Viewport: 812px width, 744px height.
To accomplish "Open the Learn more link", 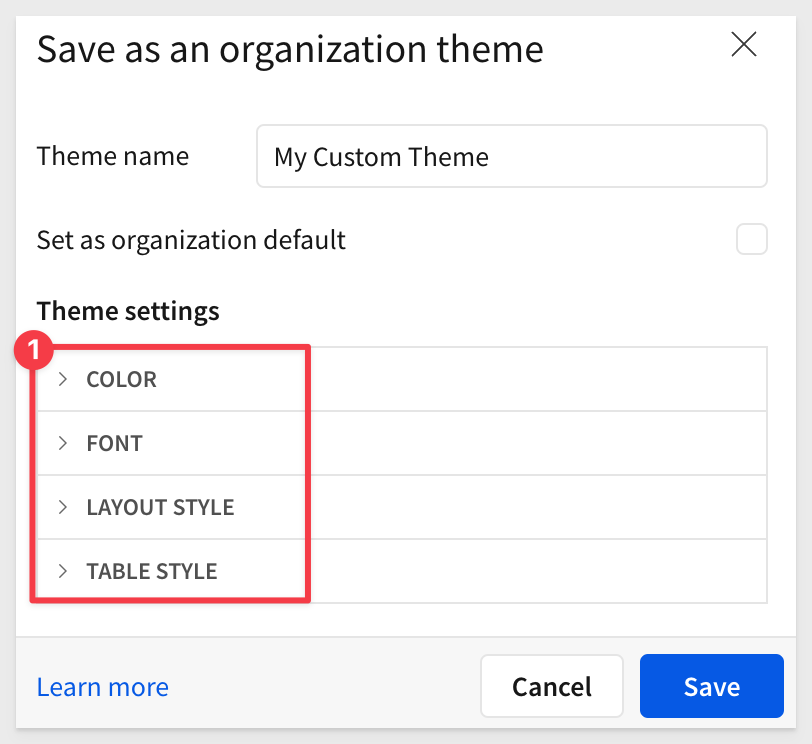I will [x=103, y=687].
